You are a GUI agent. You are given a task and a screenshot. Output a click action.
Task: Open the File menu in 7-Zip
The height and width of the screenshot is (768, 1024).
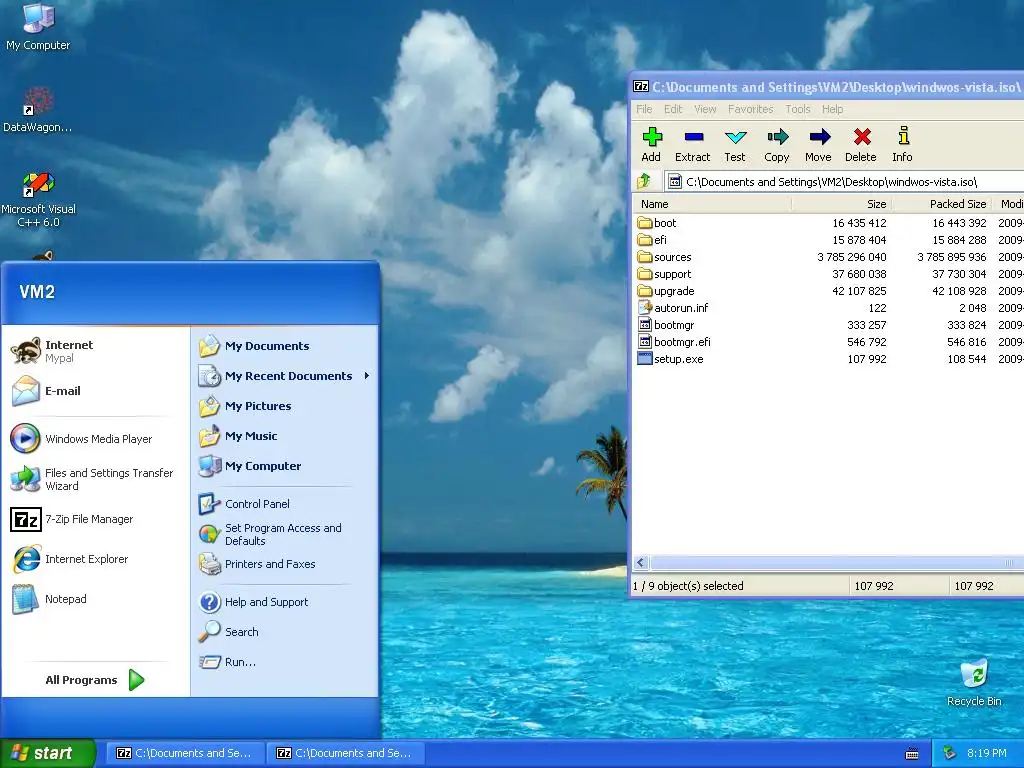point(644,109)
